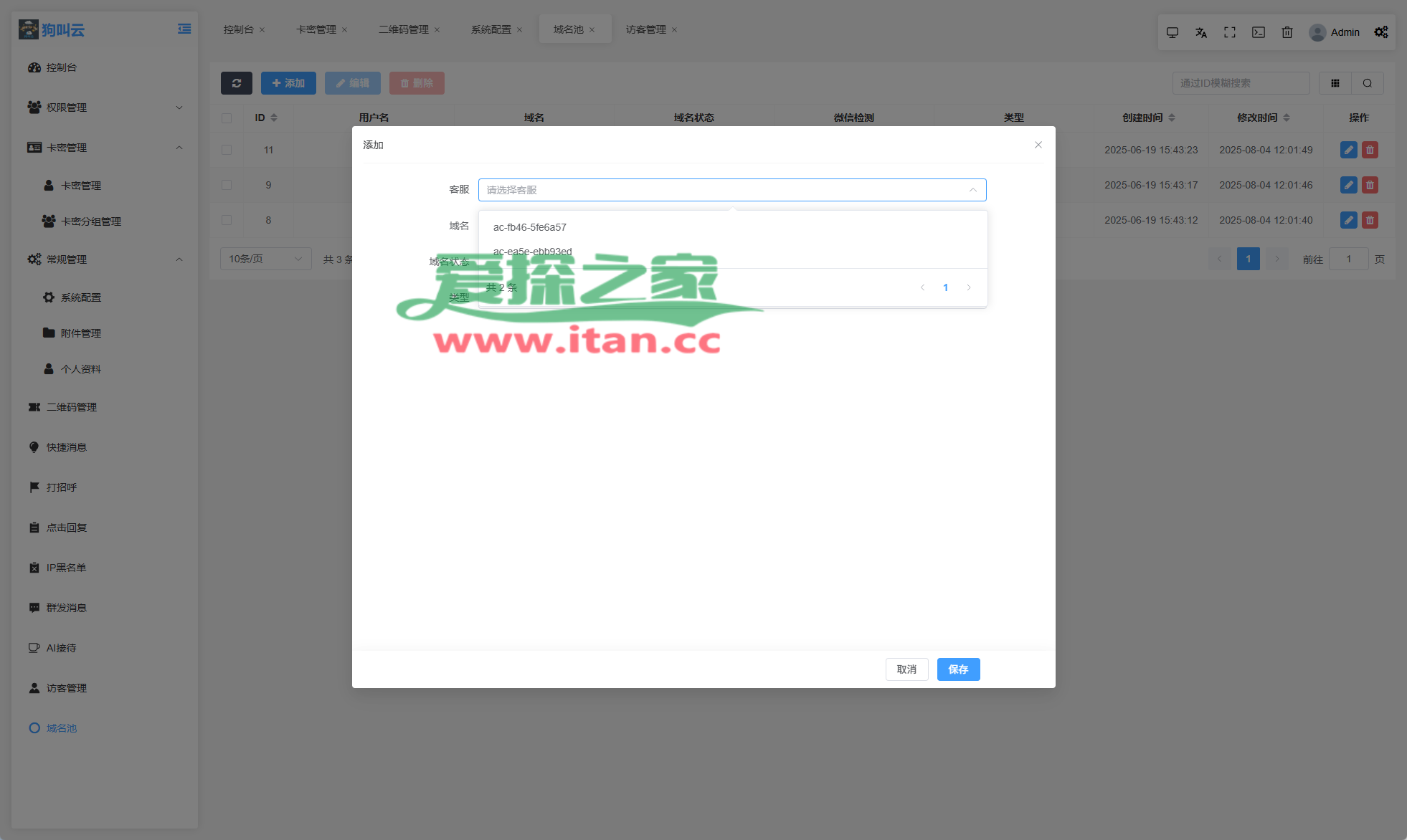Click the red 删除 toolbar button
Screen dimensions: 1407x840
[x=417, y=83]
